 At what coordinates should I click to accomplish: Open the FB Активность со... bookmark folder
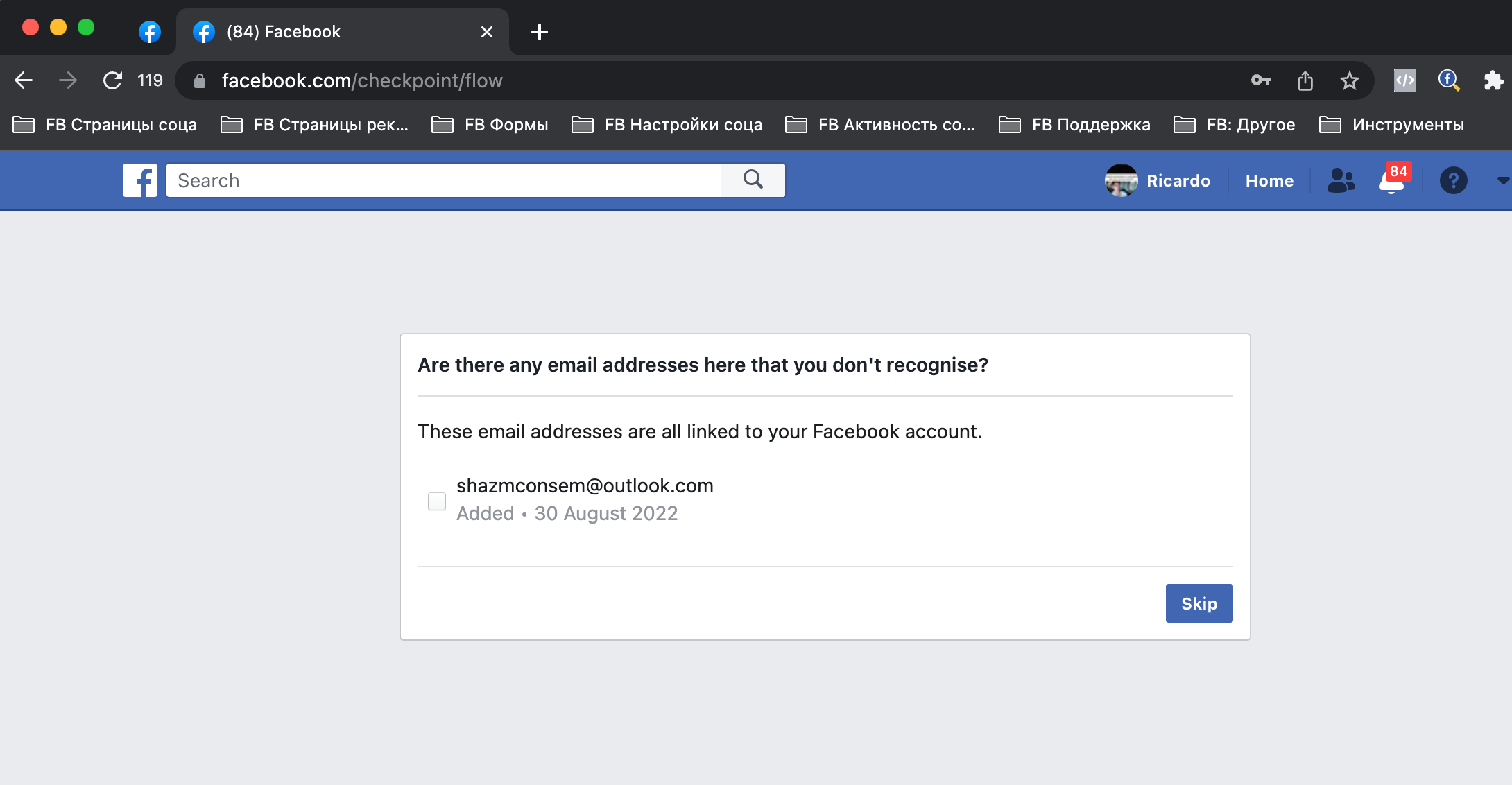tap(879, 125)
